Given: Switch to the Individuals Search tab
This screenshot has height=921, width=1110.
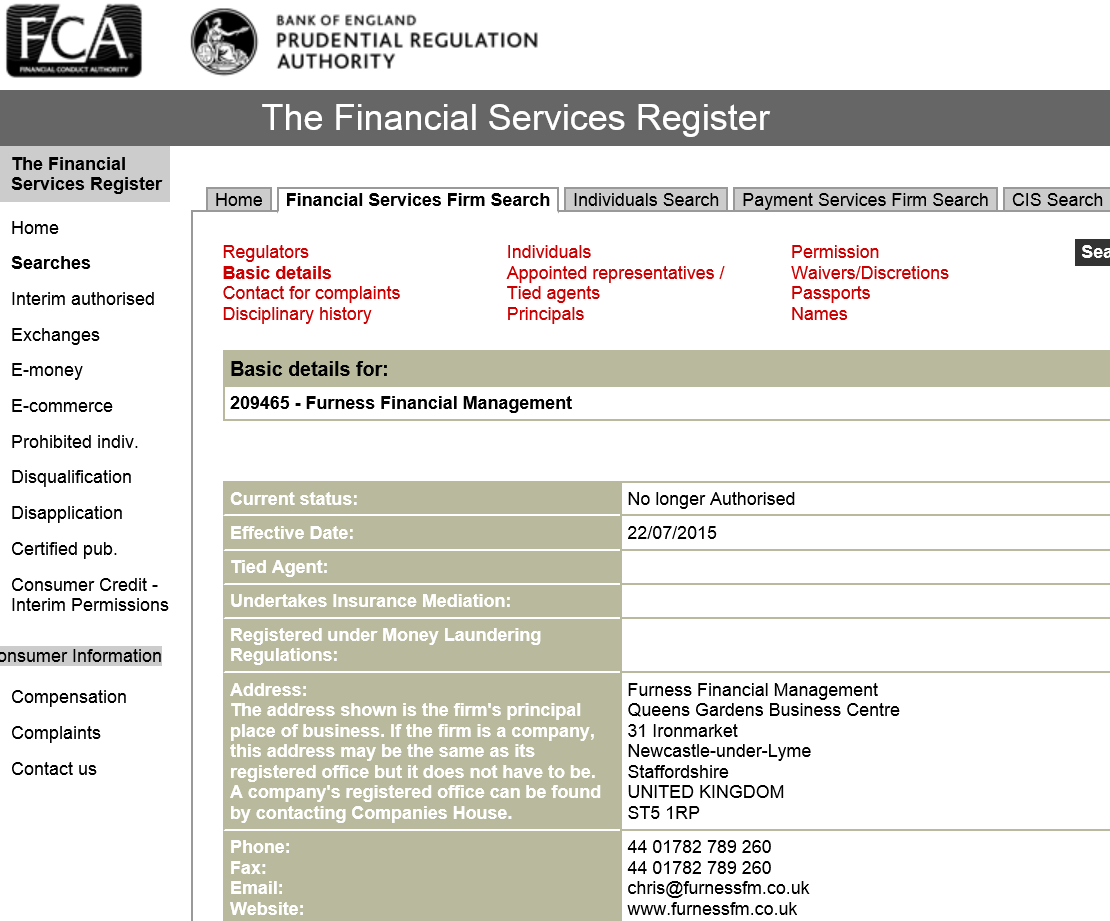Looking at the screenshot, I should click(646, 200).
